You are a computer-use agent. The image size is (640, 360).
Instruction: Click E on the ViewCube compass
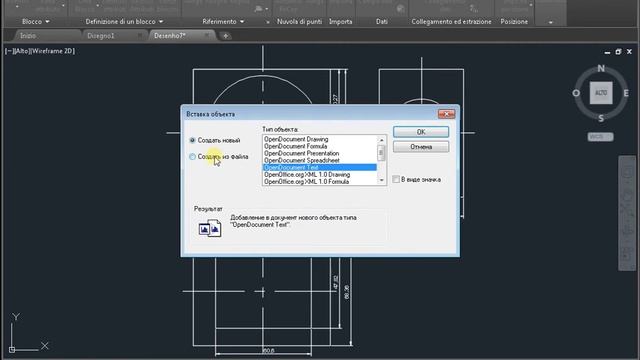(626, 93)
